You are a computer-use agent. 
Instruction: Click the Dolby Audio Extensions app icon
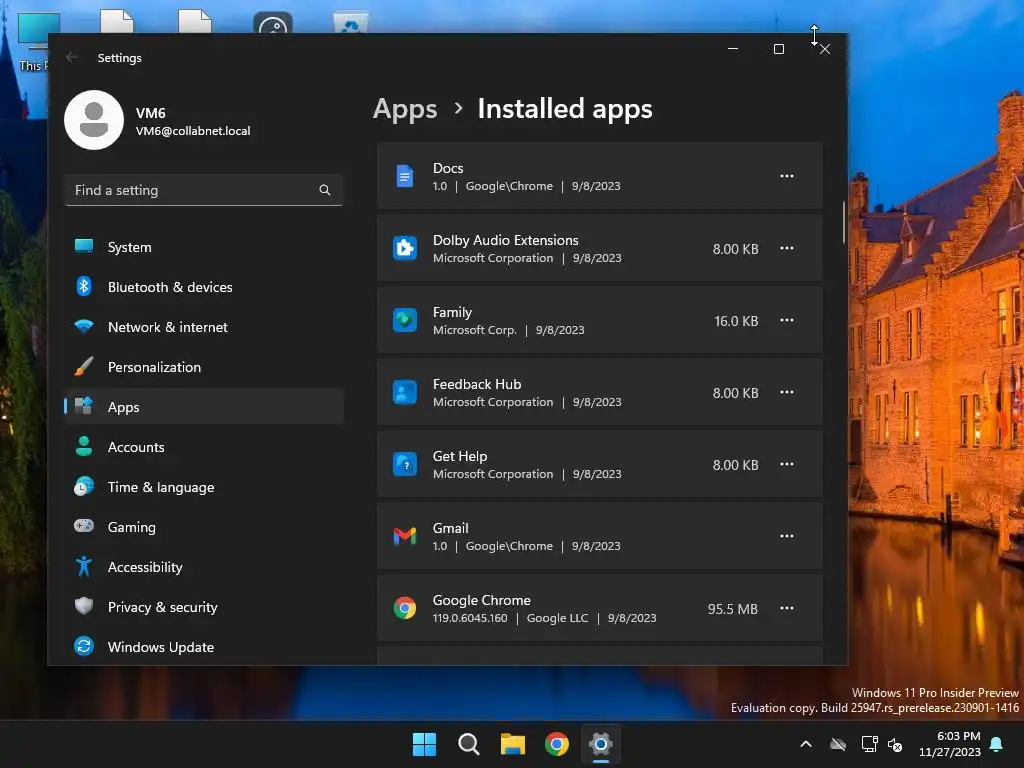click(405, 248)
